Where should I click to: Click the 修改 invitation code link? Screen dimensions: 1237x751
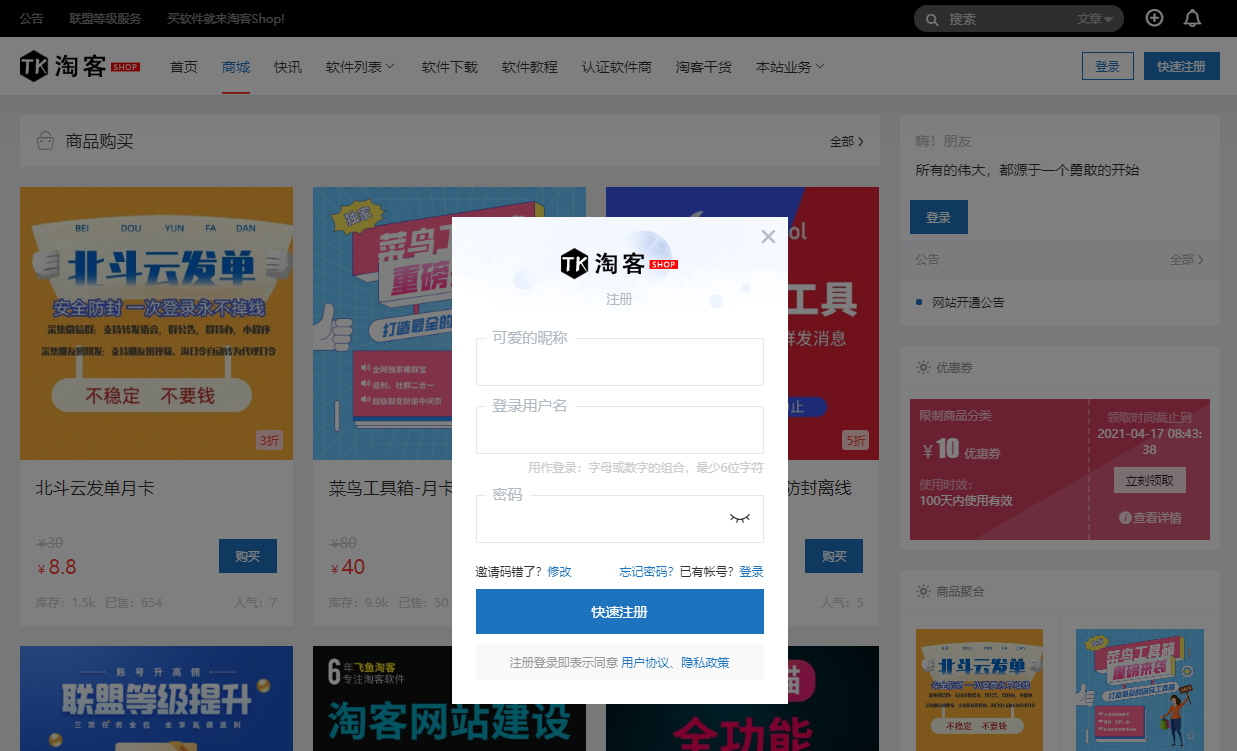(x=559, y=572)
